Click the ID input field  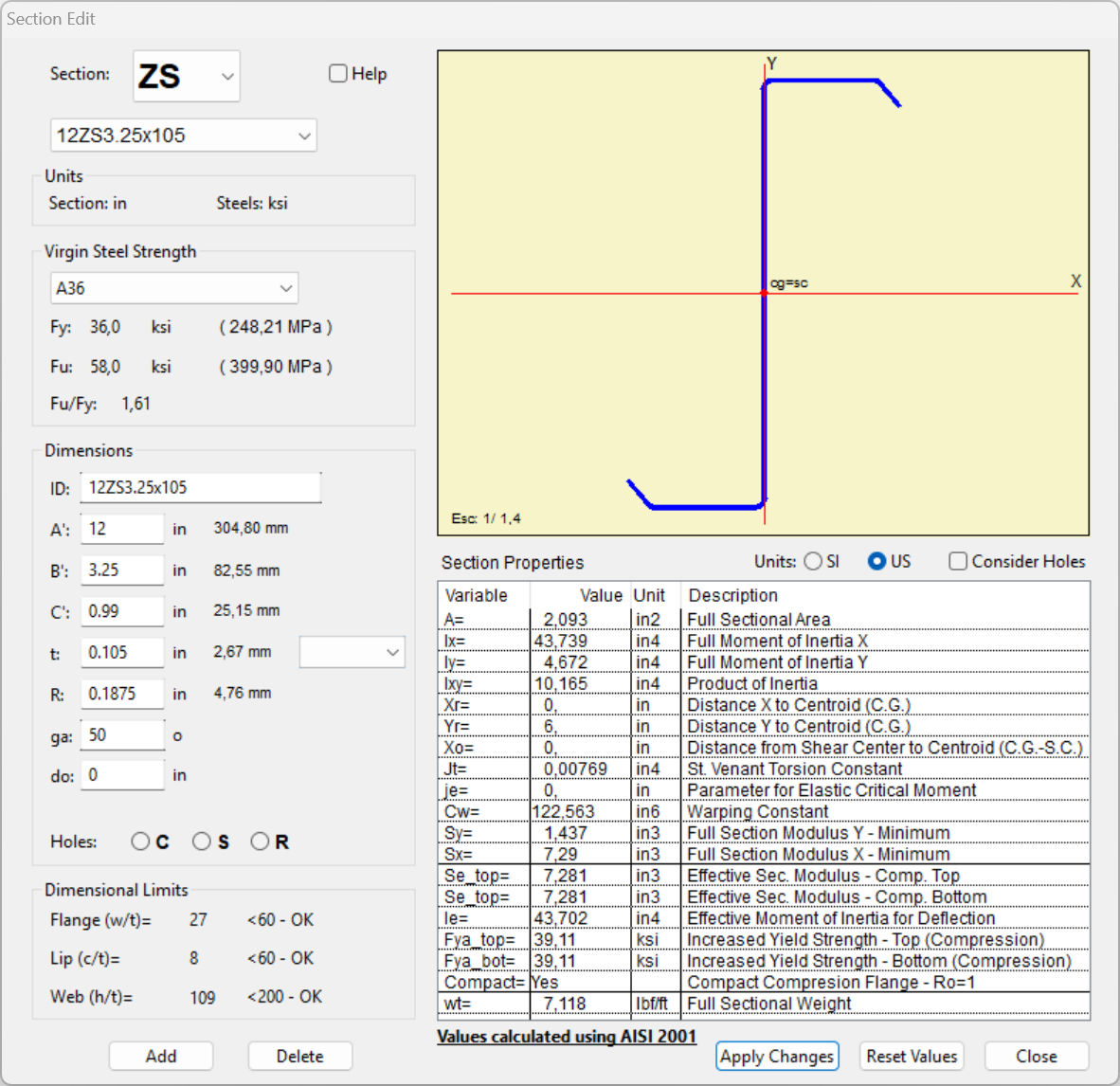tap(200, 488)
